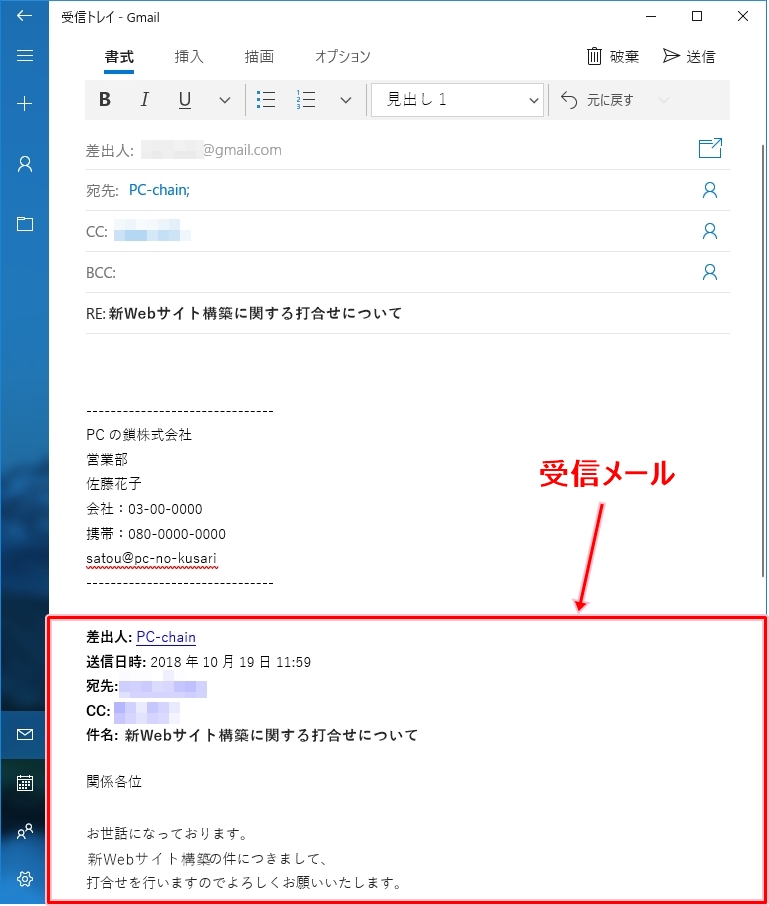Click the PC-chain sender link
Screen dimensions: 769x906
tap(166, 637)
